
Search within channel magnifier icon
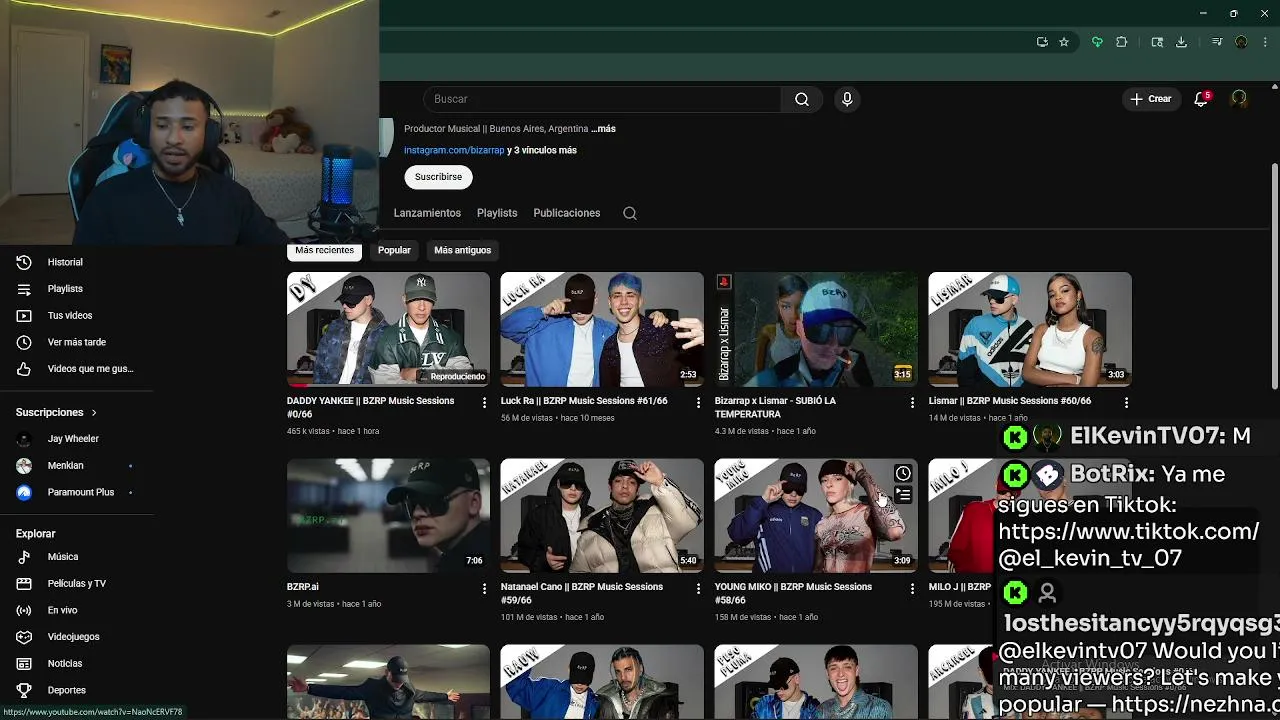tap(630, 213)
